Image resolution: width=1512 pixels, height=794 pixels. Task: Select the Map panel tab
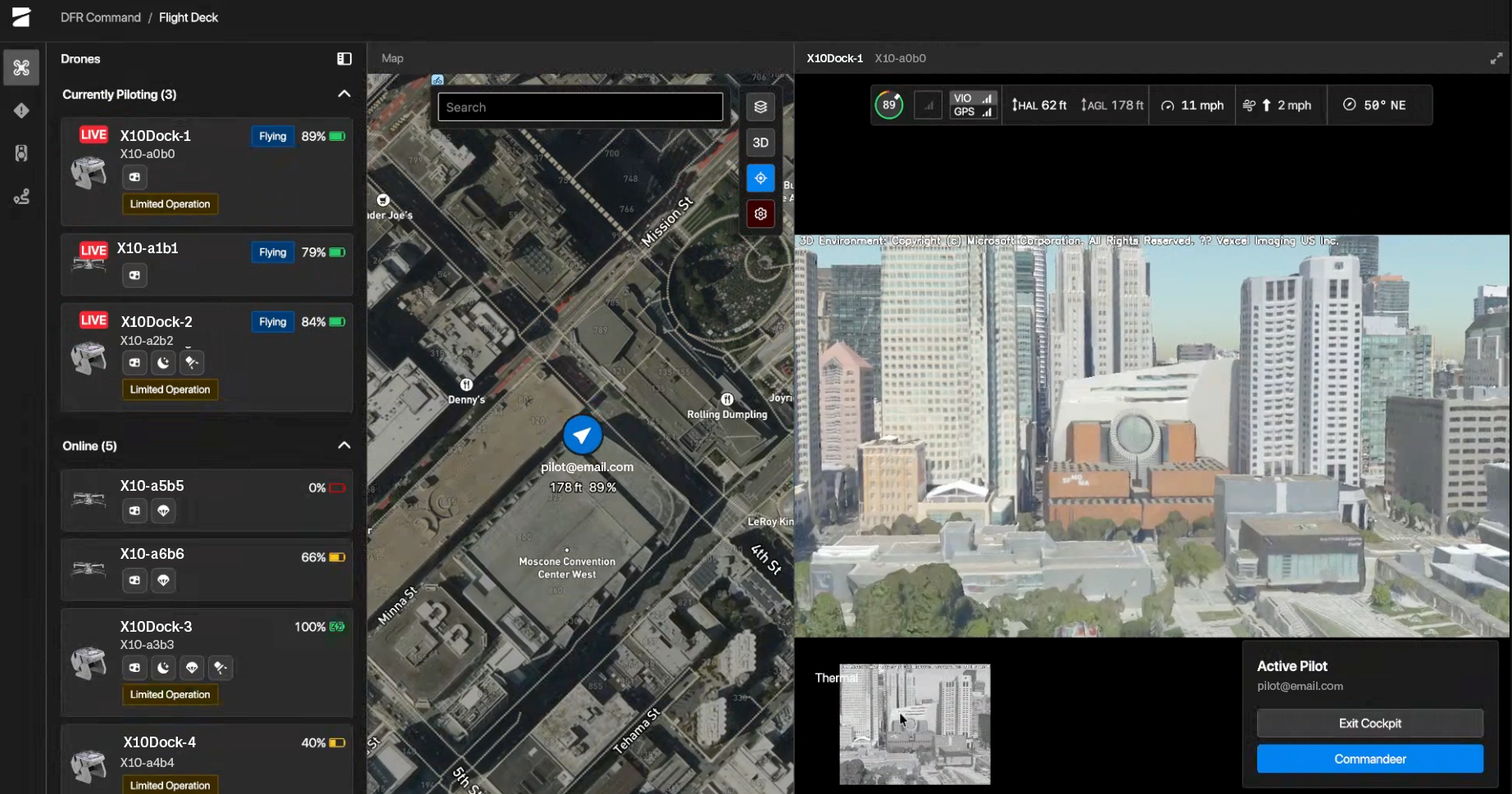[x=393, y=58]
